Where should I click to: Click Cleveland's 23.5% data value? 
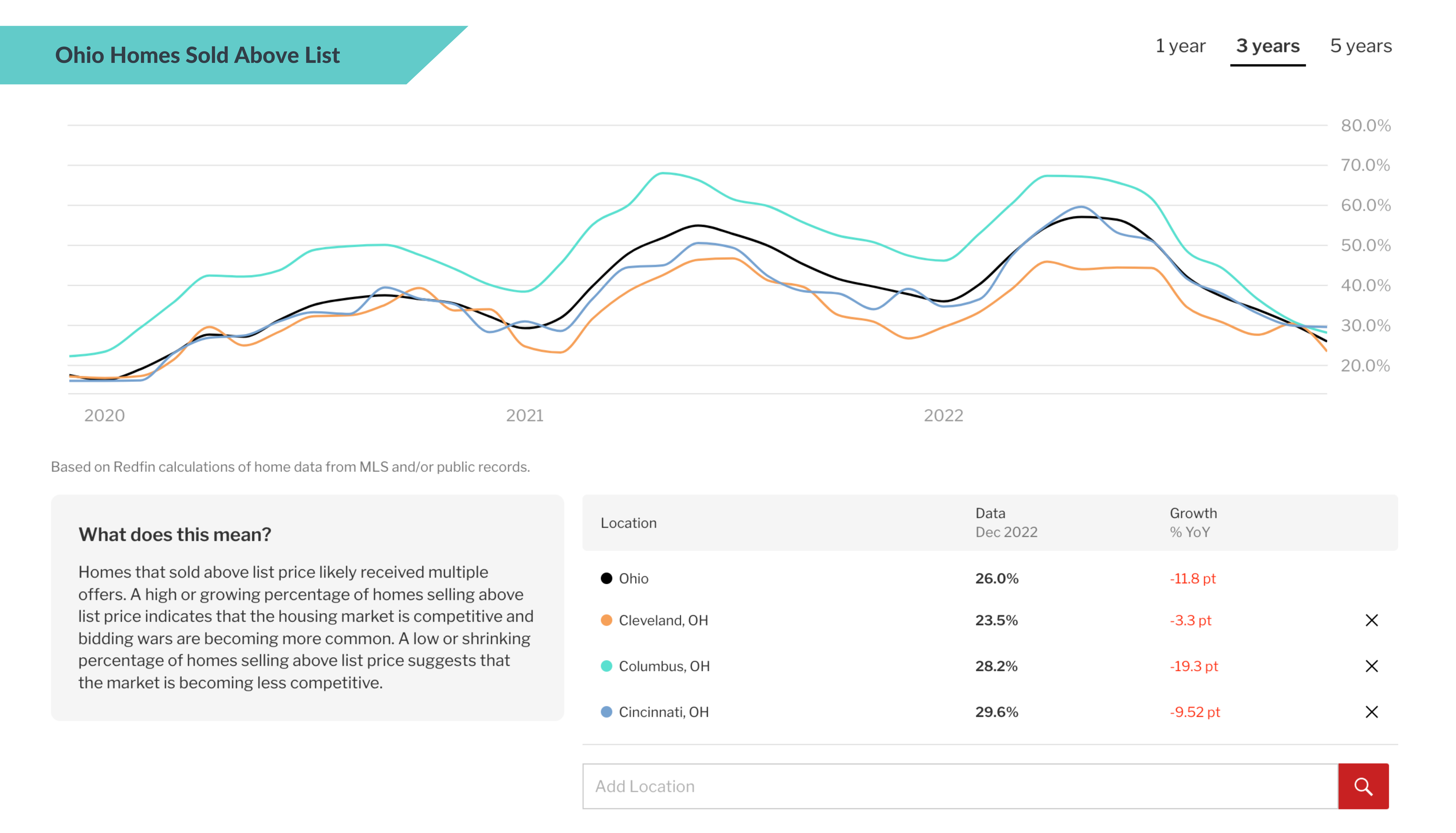point(996,620)
